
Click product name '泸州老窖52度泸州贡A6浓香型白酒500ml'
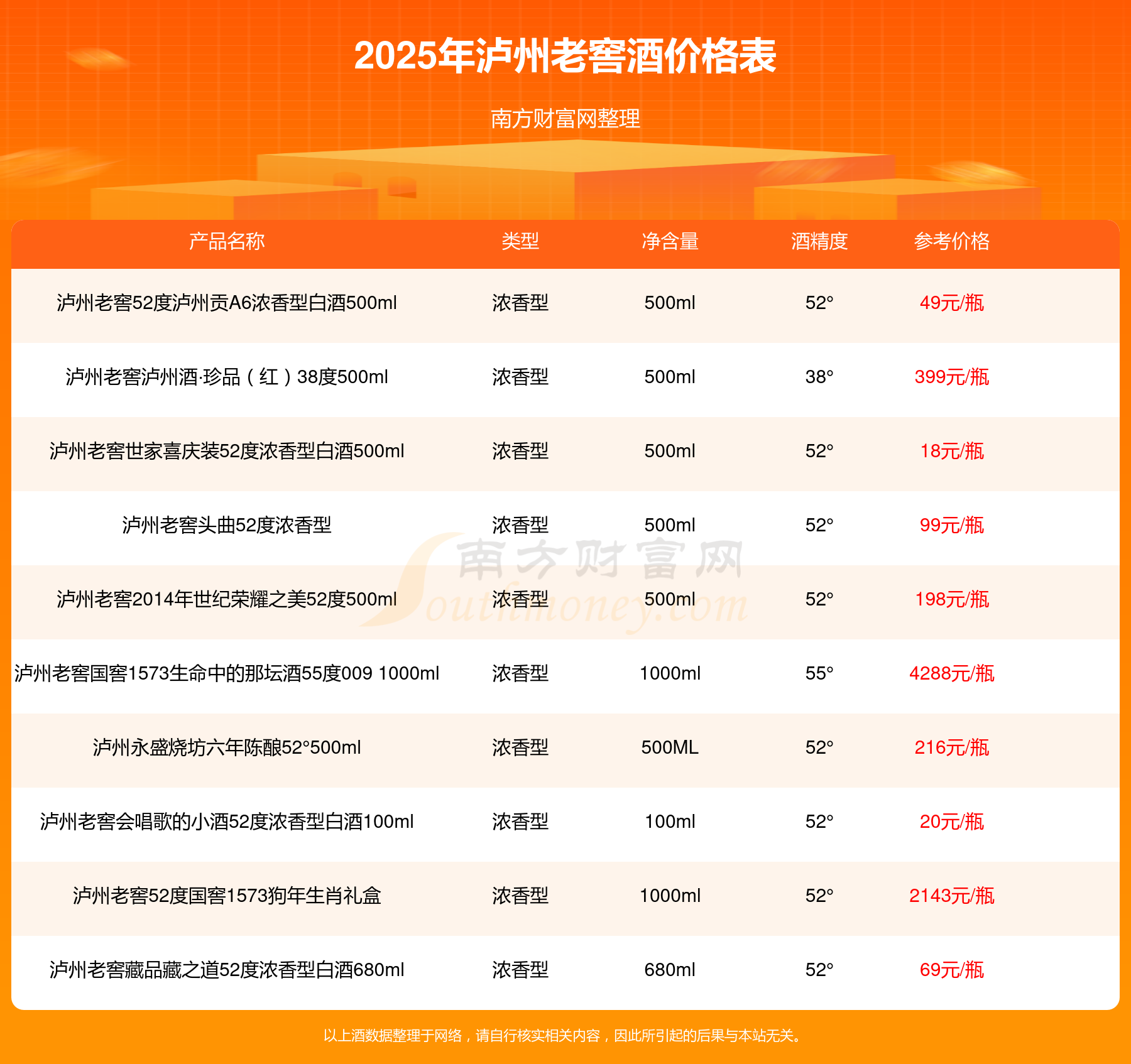pos(227,303)
